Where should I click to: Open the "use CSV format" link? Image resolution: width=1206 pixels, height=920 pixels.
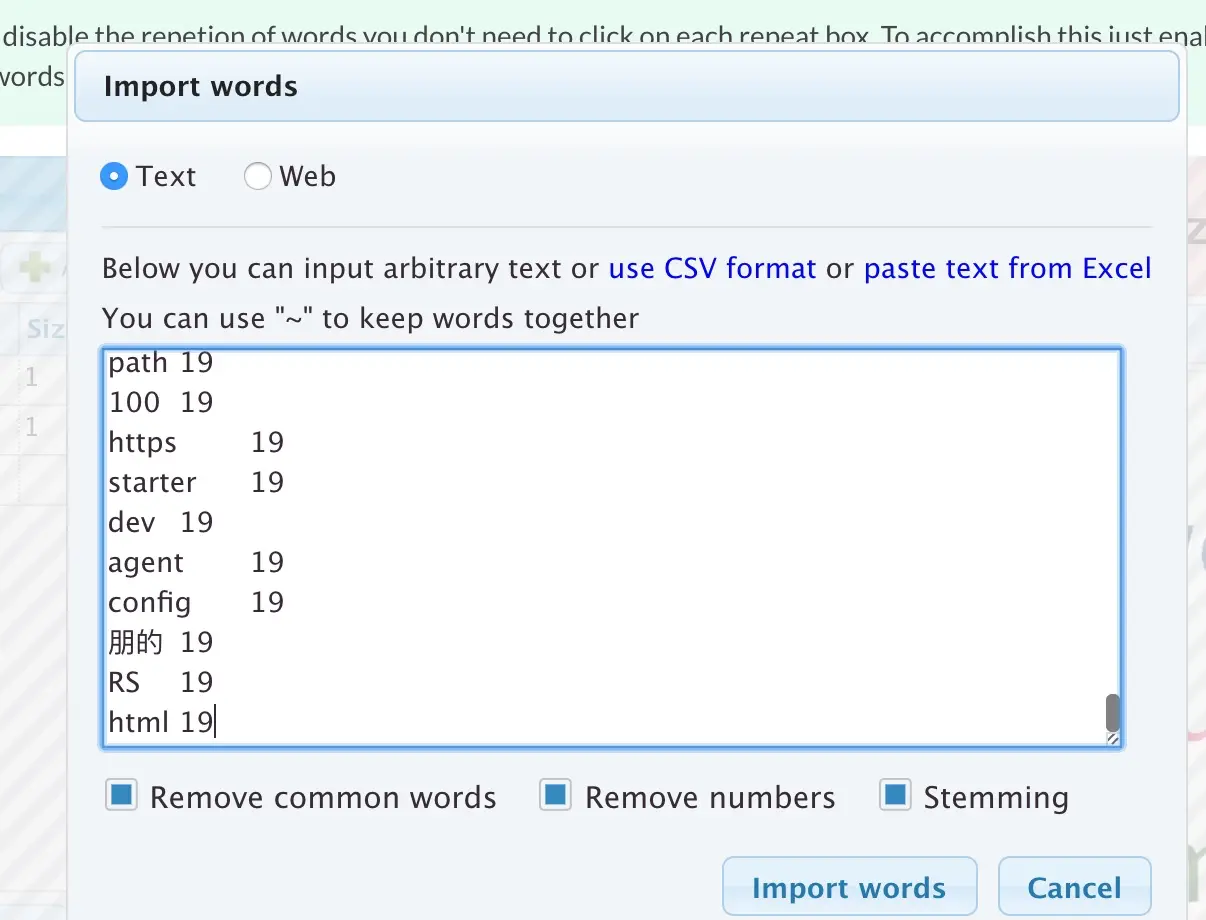712,269
